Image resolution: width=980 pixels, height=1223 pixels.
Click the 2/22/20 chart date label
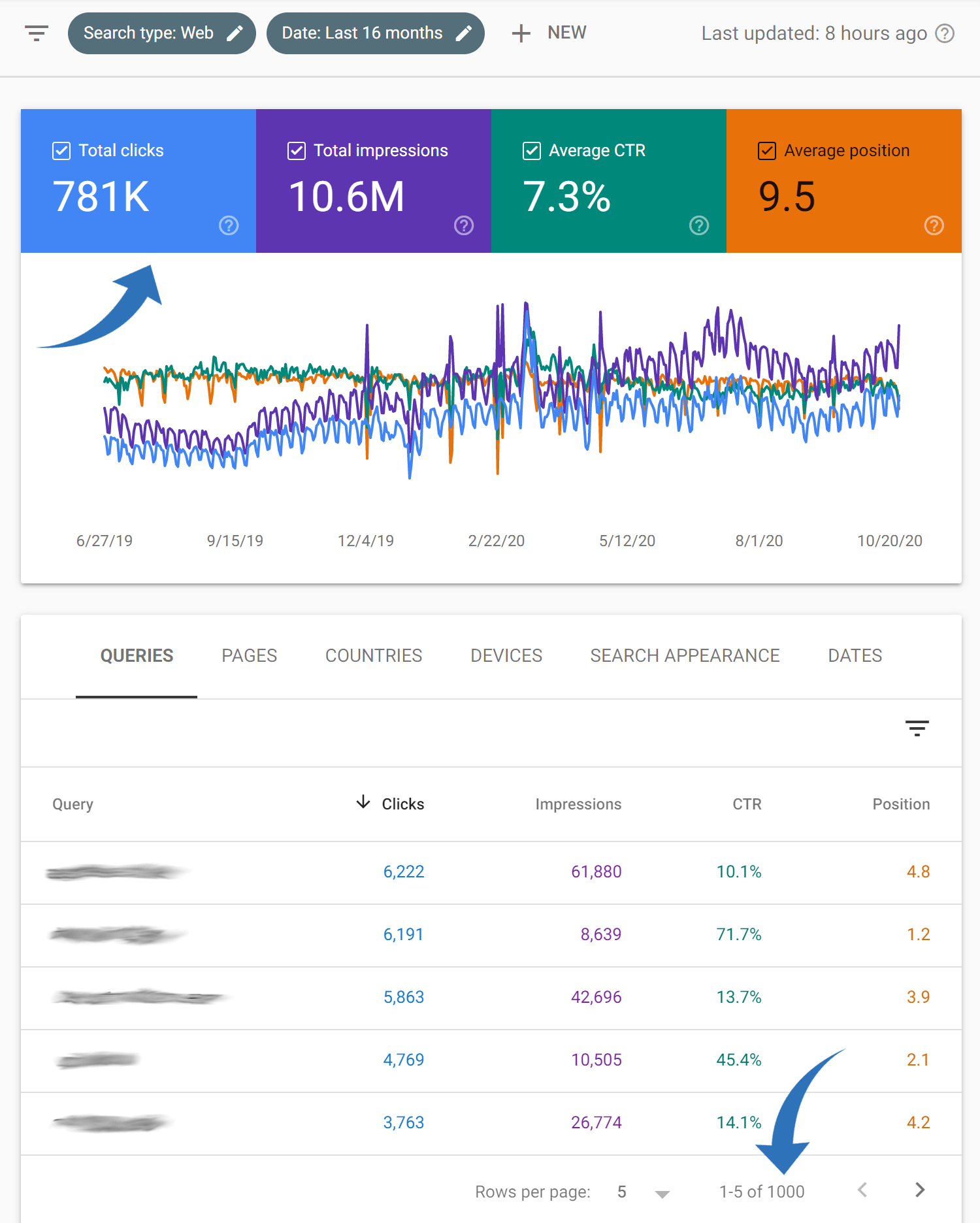click(497, 541)
